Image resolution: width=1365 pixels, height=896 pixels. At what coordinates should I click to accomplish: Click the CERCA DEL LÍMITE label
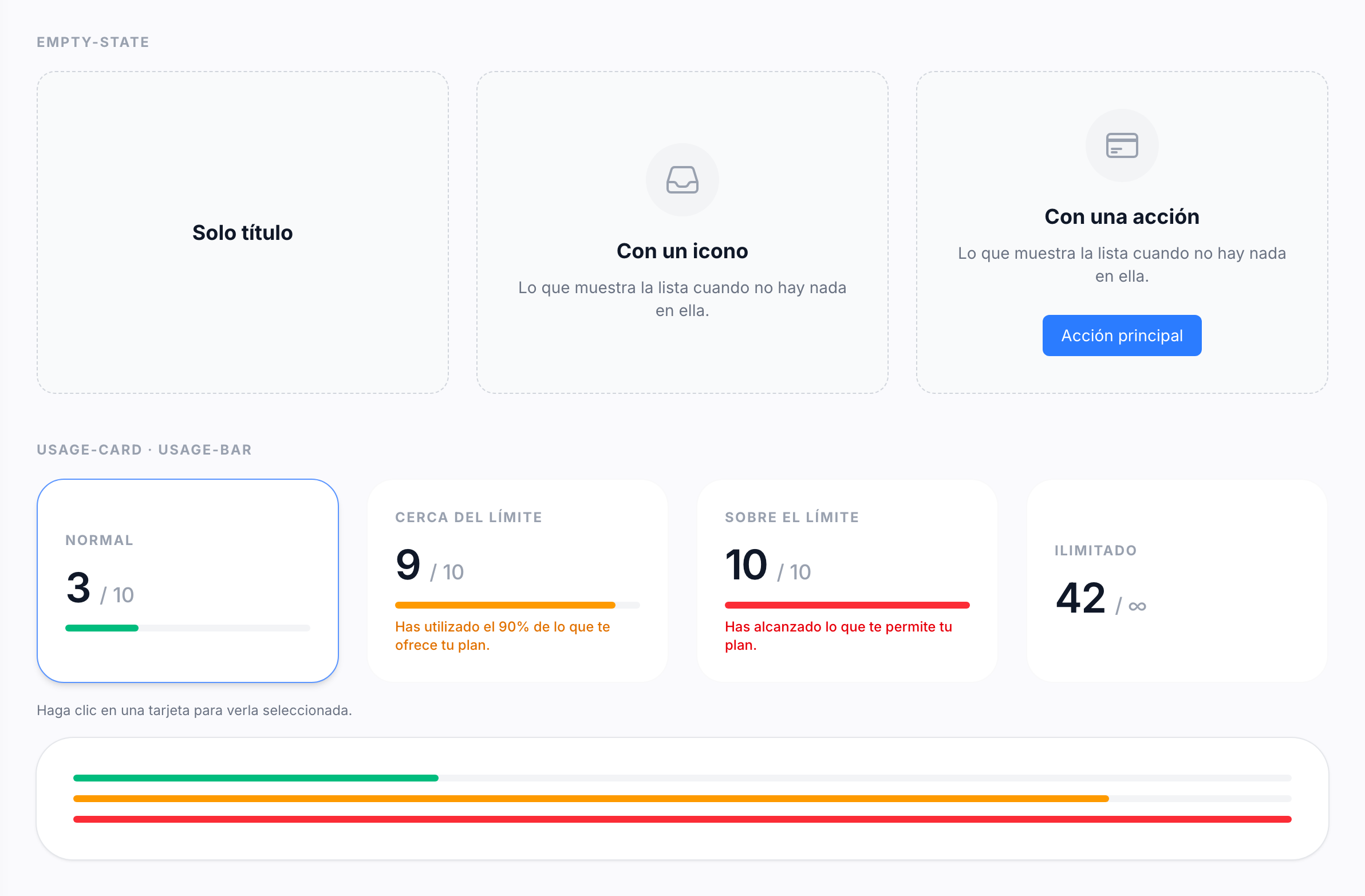coord(468,518)
